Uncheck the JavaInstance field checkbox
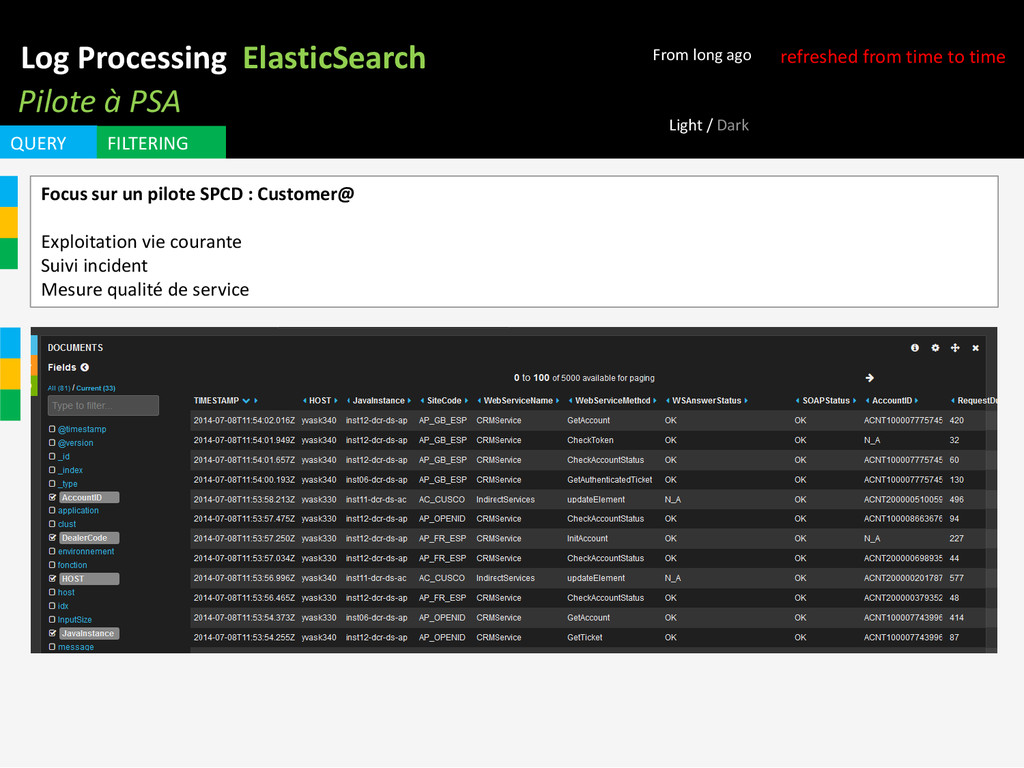The height and width of the screenshot is (768, 1024). coord(52,633)
